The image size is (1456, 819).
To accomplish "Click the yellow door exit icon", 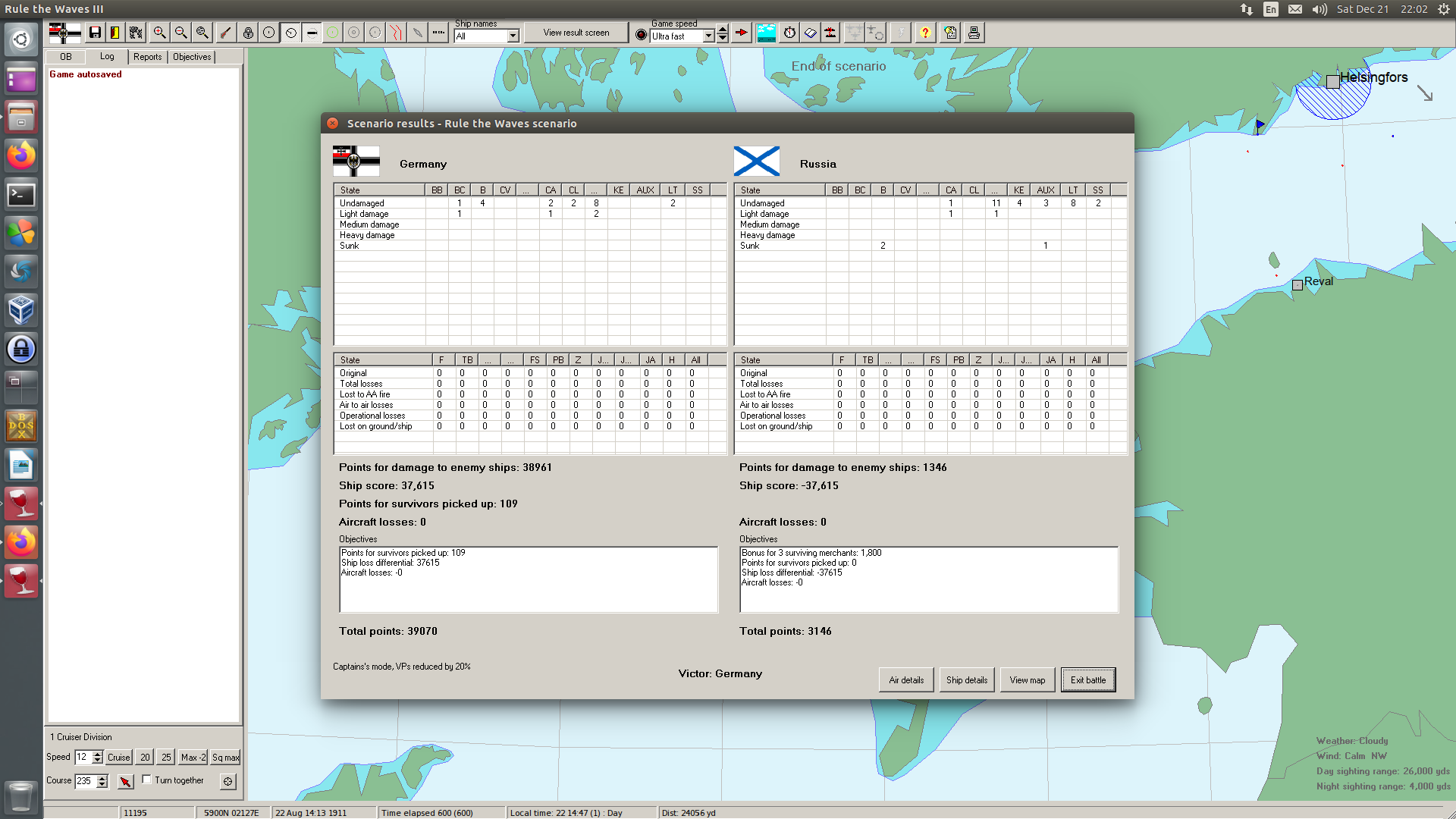I will pyautogui.click(x=115, y=33).
